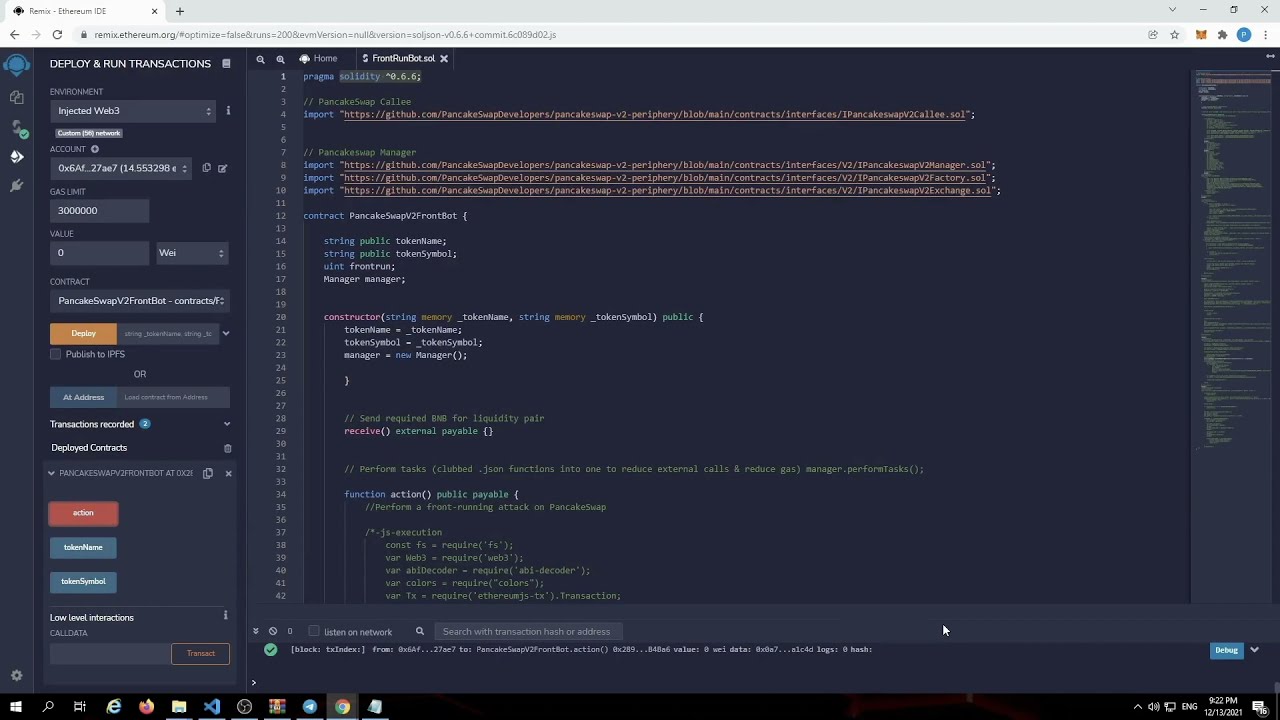Screen dimensions: 1280x720
Task: Change the value unit from Wei
Action: (x=192, y=253)
